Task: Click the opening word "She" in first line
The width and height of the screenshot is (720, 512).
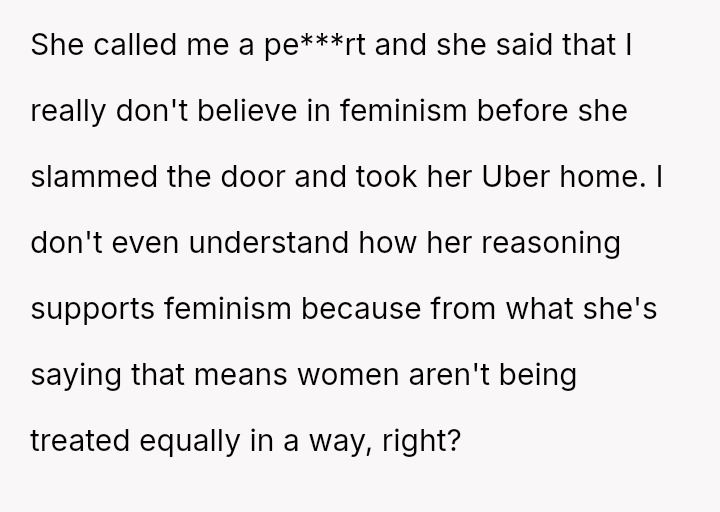Action: point(57,45)
